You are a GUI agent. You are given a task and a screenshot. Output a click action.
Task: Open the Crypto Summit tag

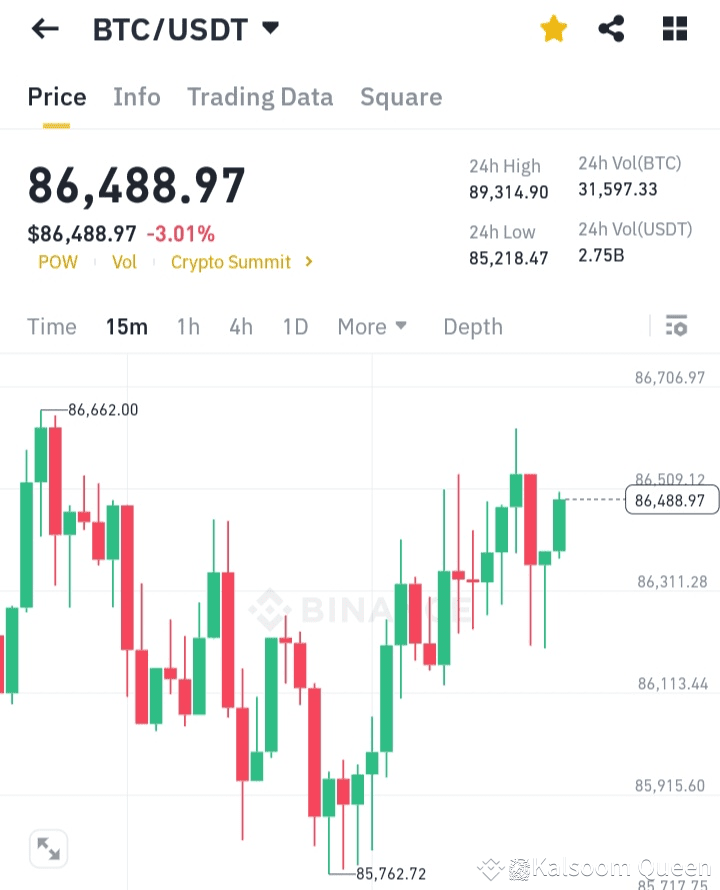tap(230, 262)
